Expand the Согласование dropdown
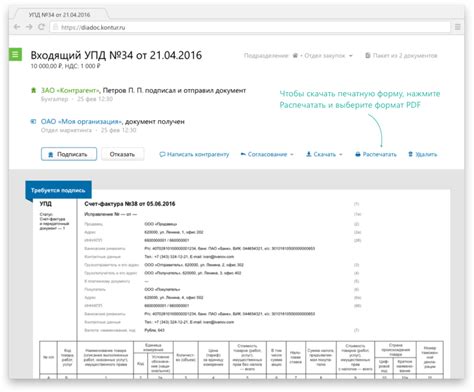The width and height of the screenshot is (474, 392). coord(267,154)
